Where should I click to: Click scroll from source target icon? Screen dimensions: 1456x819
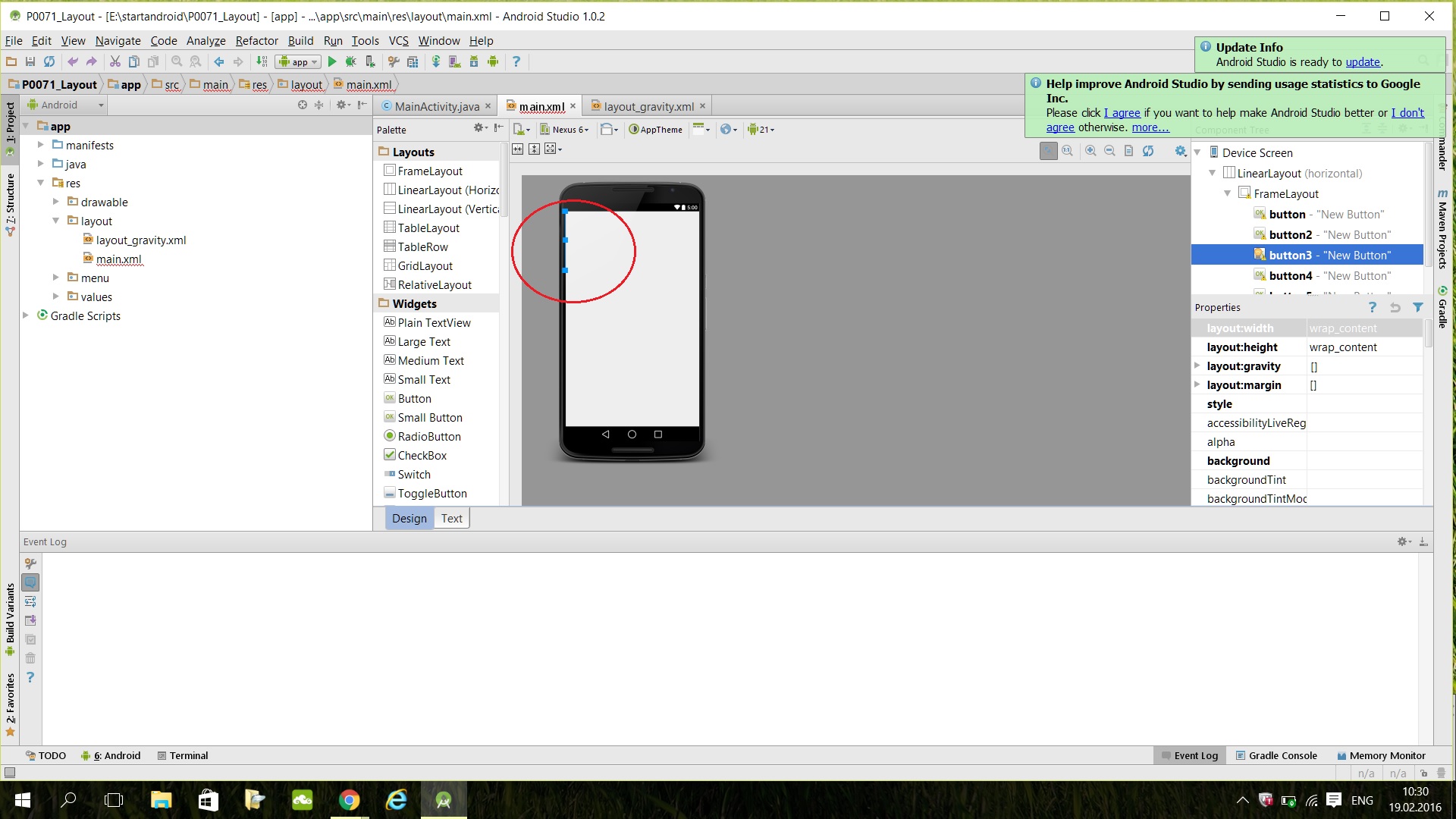point(303,105)
